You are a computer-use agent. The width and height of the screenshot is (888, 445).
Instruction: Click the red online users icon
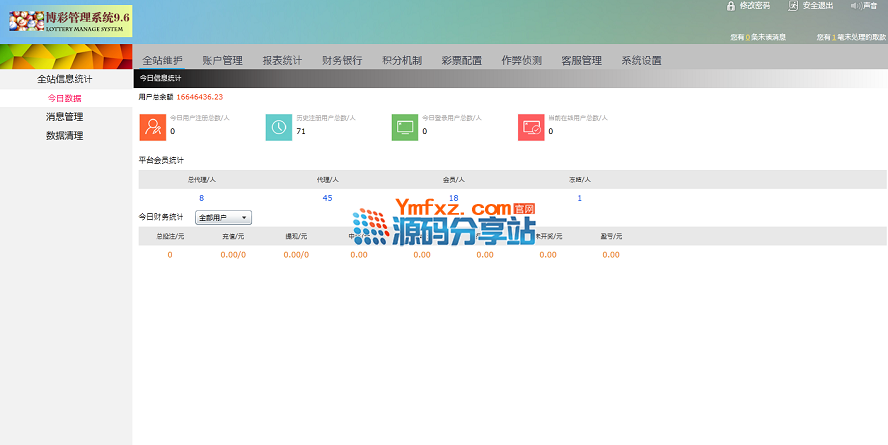[x=531, y=127]
